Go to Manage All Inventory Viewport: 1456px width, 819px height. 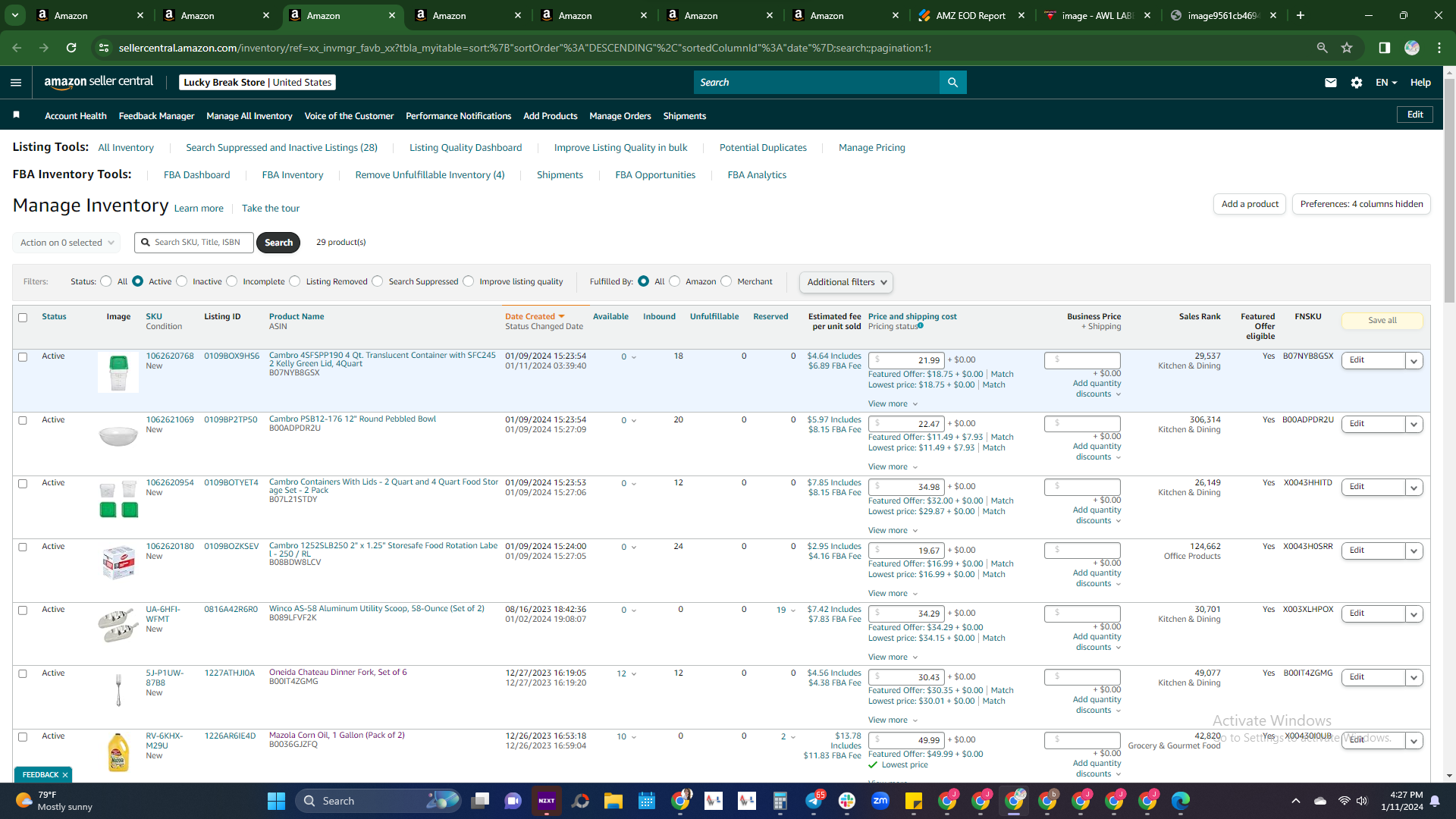pos(249,116)
